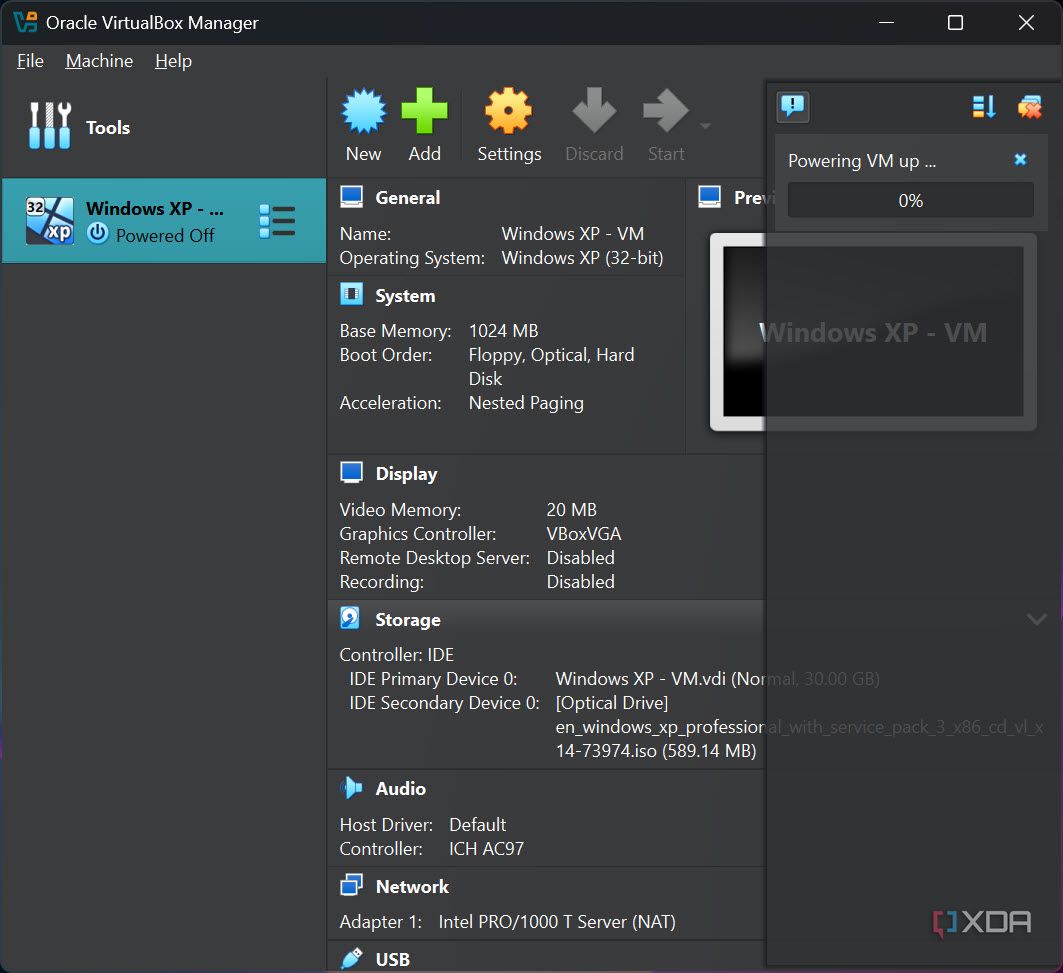Click 'Windows XP - VM.vdi' primary device
Screen dimensions: 1063x973
[x=717, y=679]
